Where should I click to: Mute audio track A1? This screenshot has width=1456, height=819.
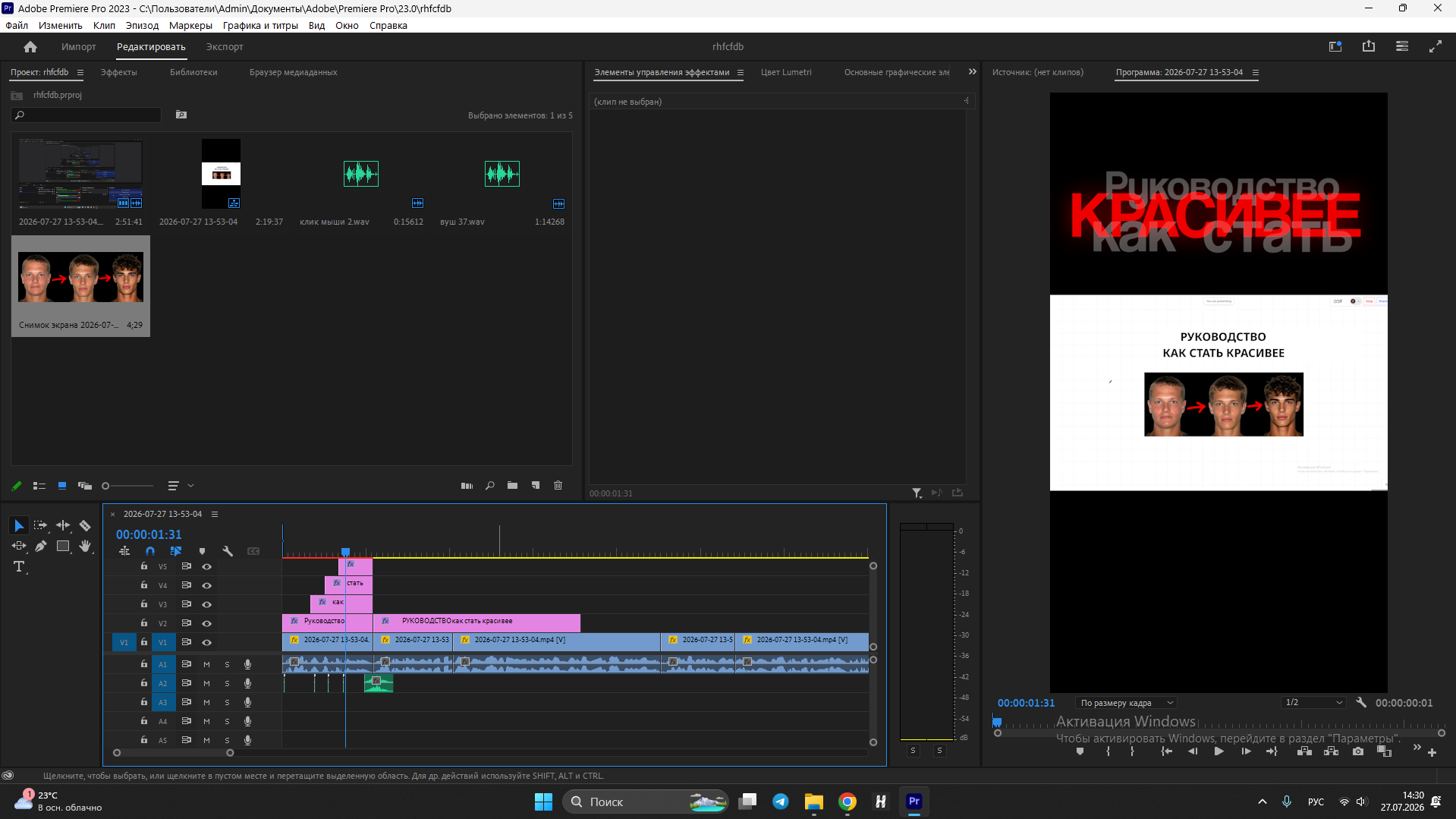pos(206,664)
